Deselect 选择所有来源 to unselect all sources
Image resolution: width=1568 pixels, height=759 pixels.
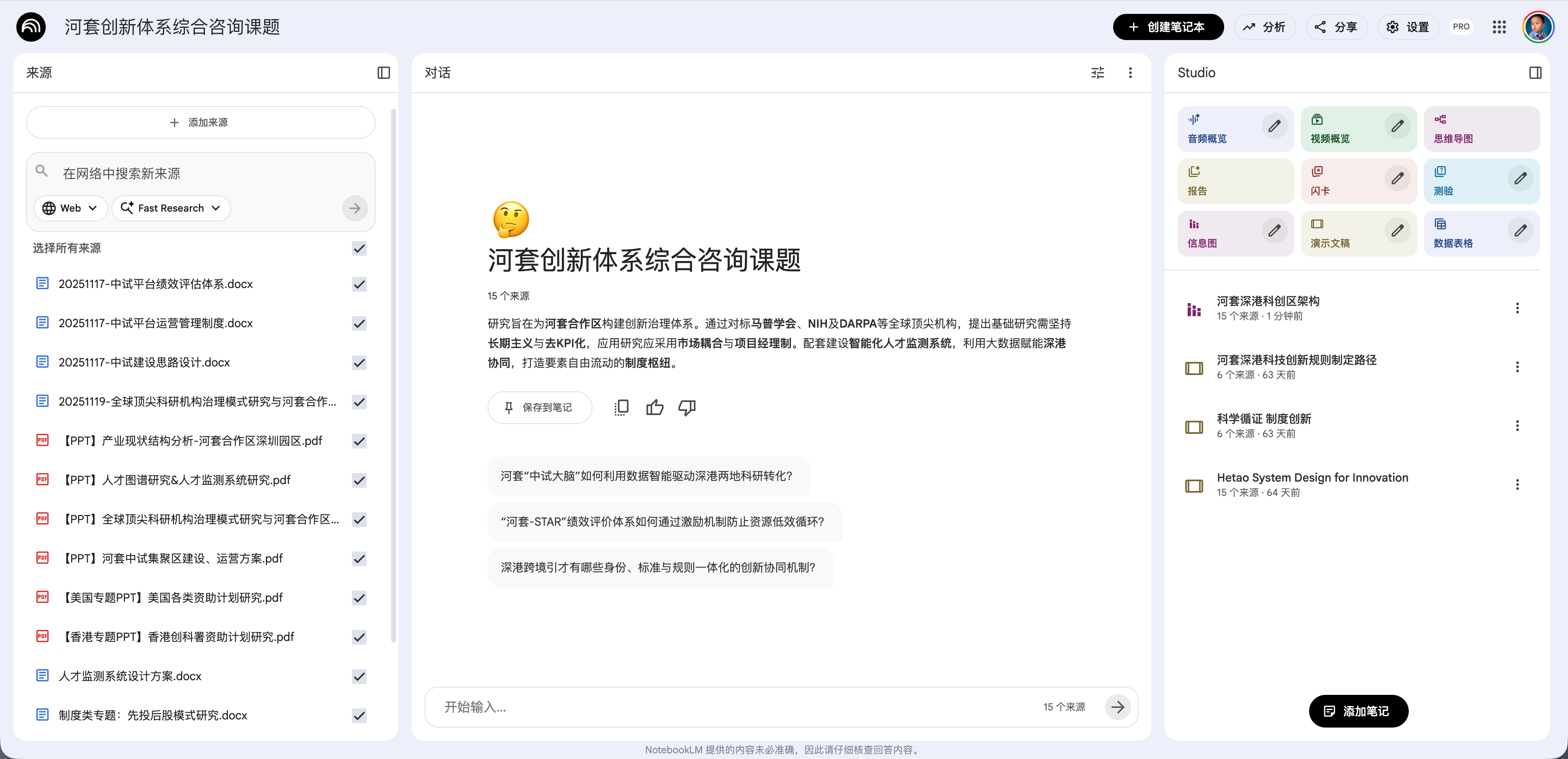click(359, 248)
